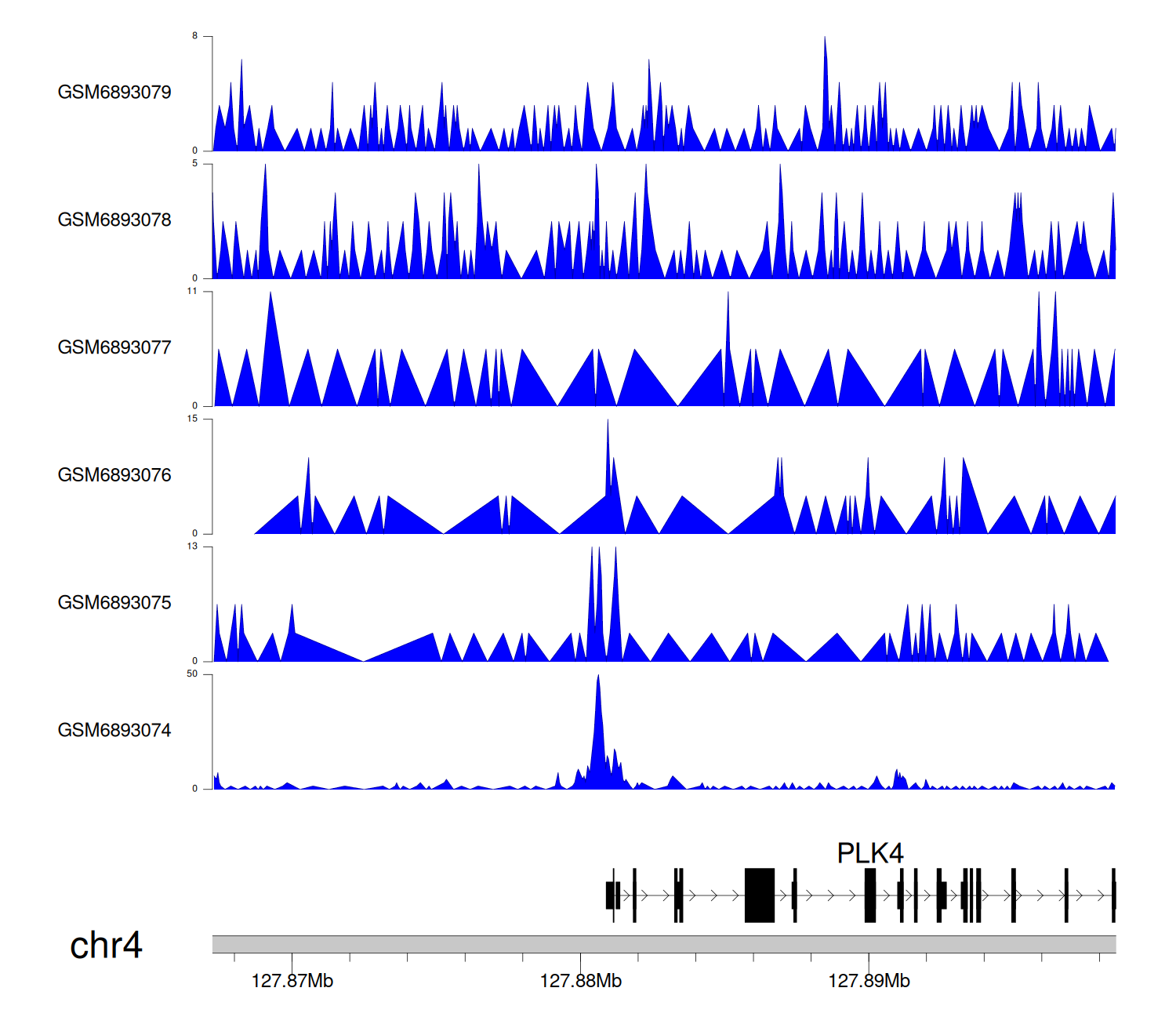Select the 127.88Mb position label
The image size is (1176, 1035).
pyautogui.click(x=581, y=981)
